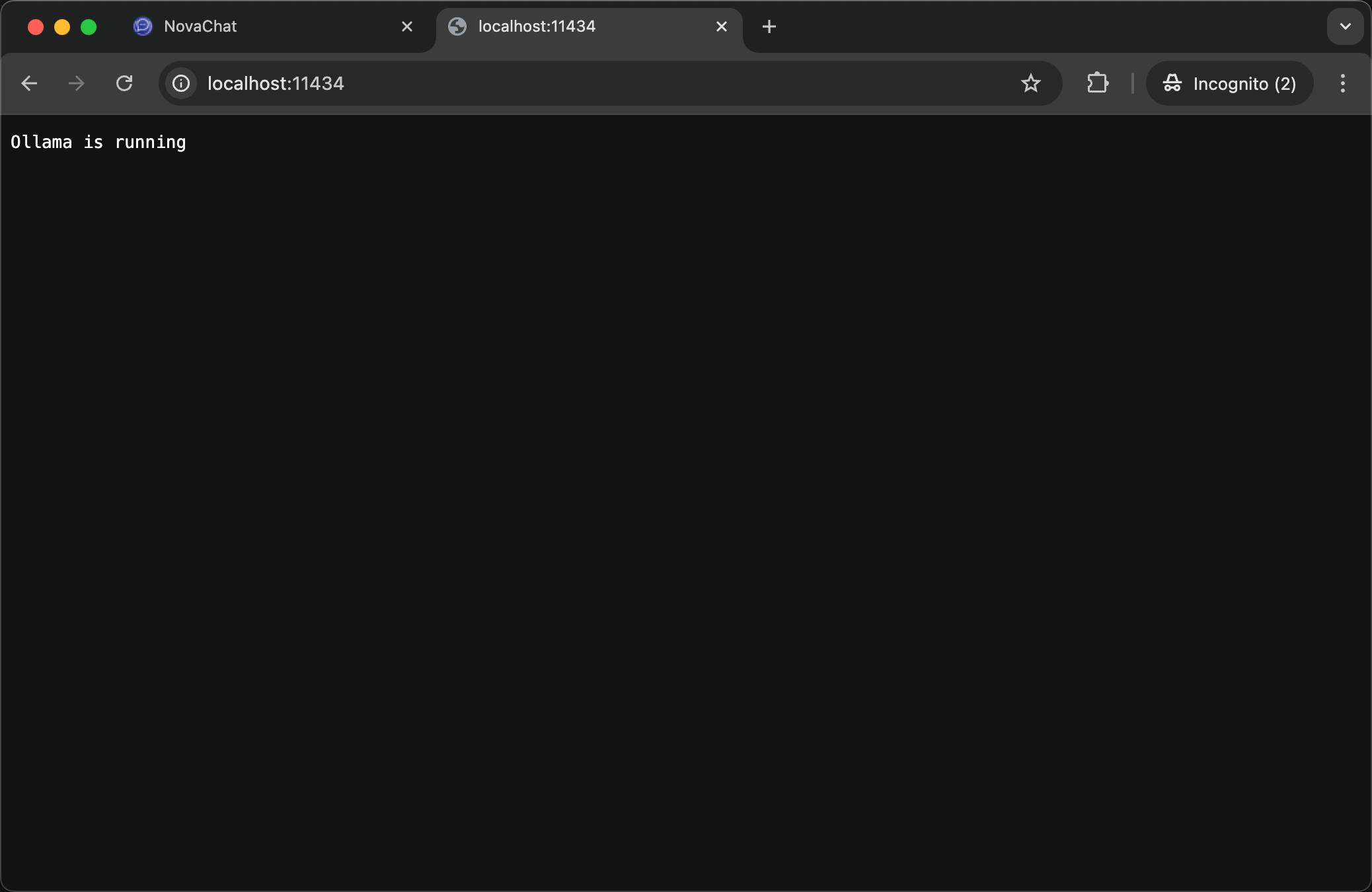The image size is (1372, 892).
Task: Switch to the NovaChat tab
Action: coord(264,26)
